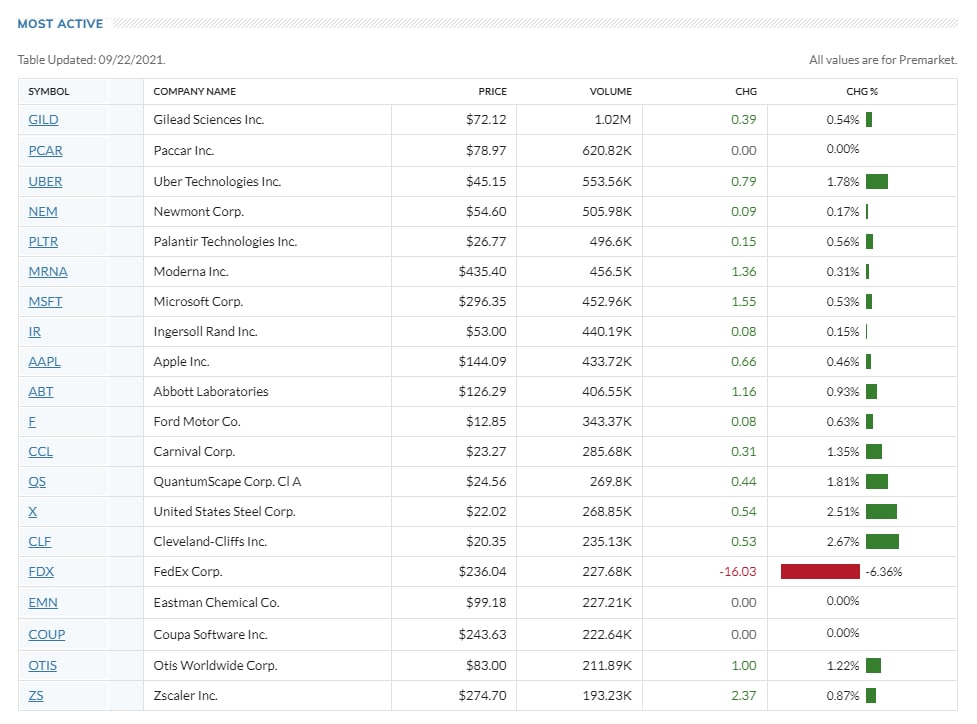Screen dimensions: 977x724
Task: Select the Newmont Corp. price $54.60
Action: click(x=486, y=212)
